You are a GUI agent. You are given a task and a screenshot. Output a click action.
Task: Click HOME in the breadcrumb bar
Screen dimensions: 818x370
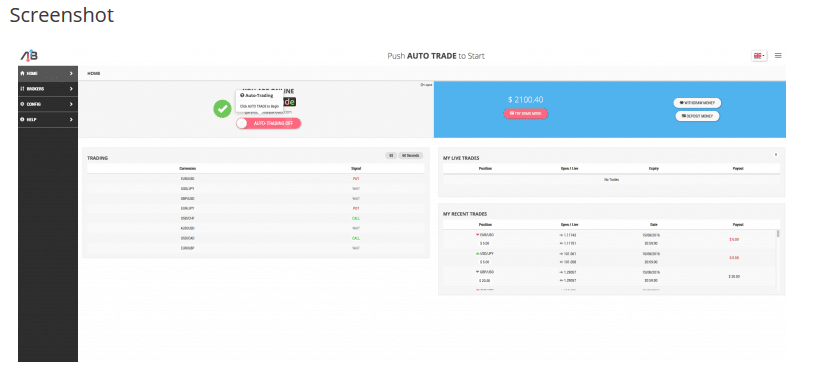tap(94, 74)
